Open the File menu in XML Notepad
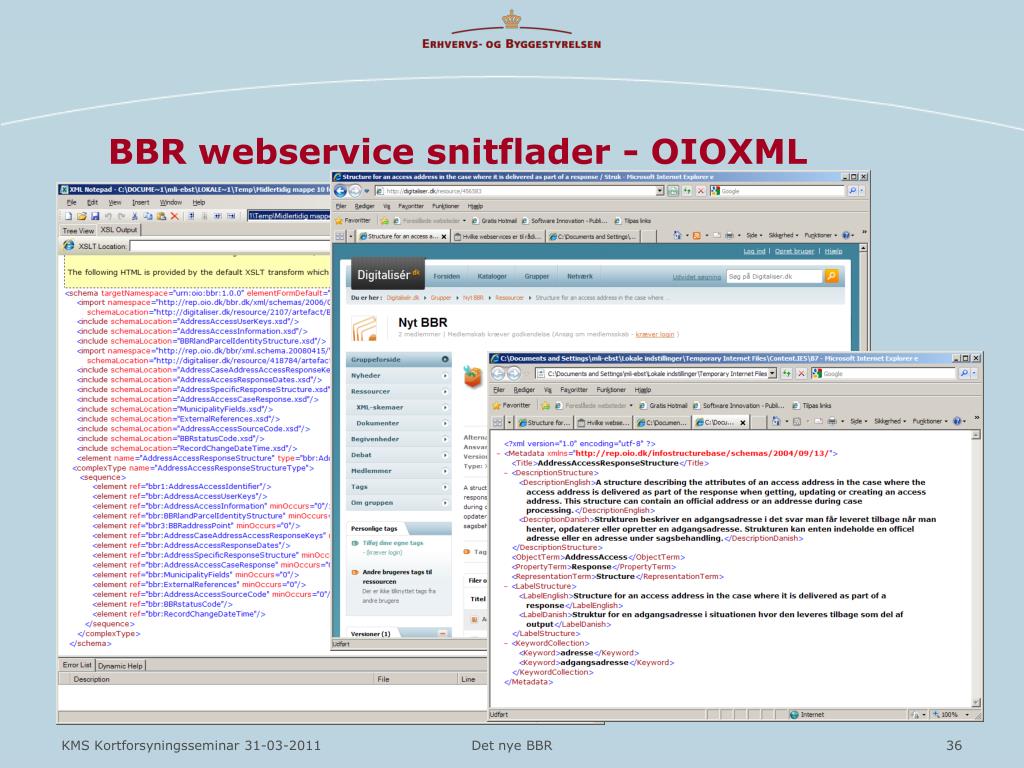 tap(71, 202)
